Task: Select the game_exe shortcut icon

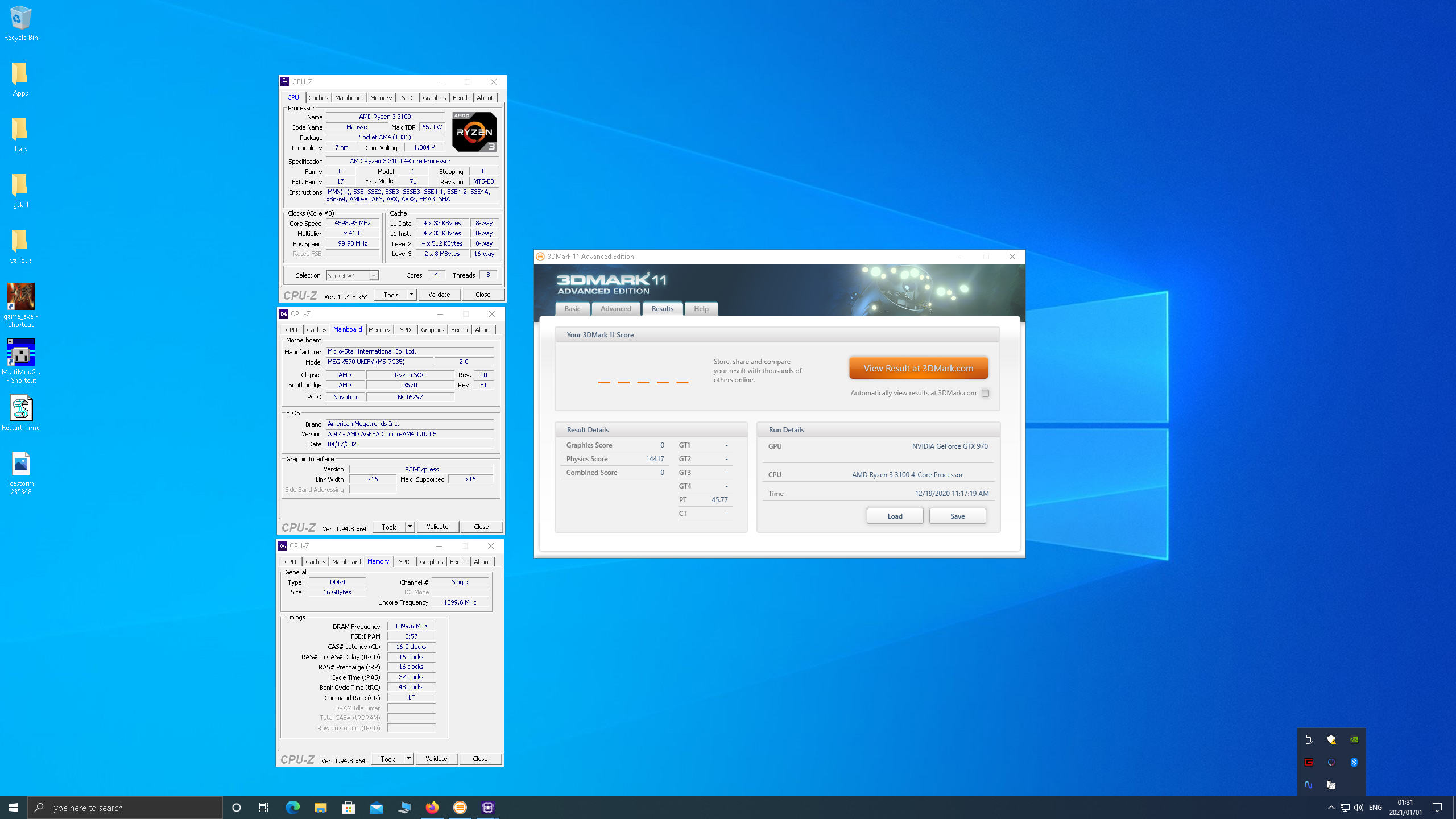Action: coord(20,305)
